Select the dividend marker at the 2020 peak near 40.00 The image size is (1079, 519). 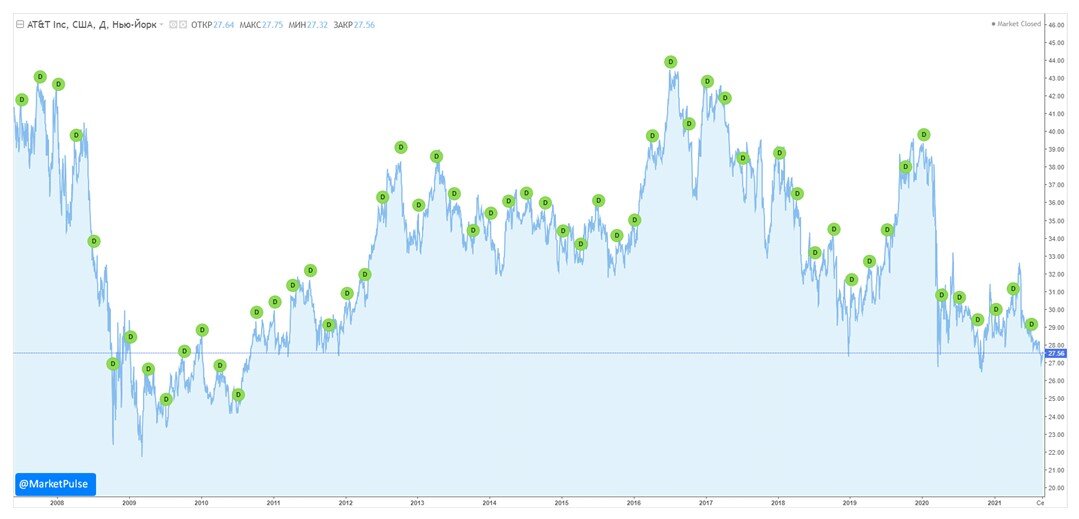click(x=924, y=134)
